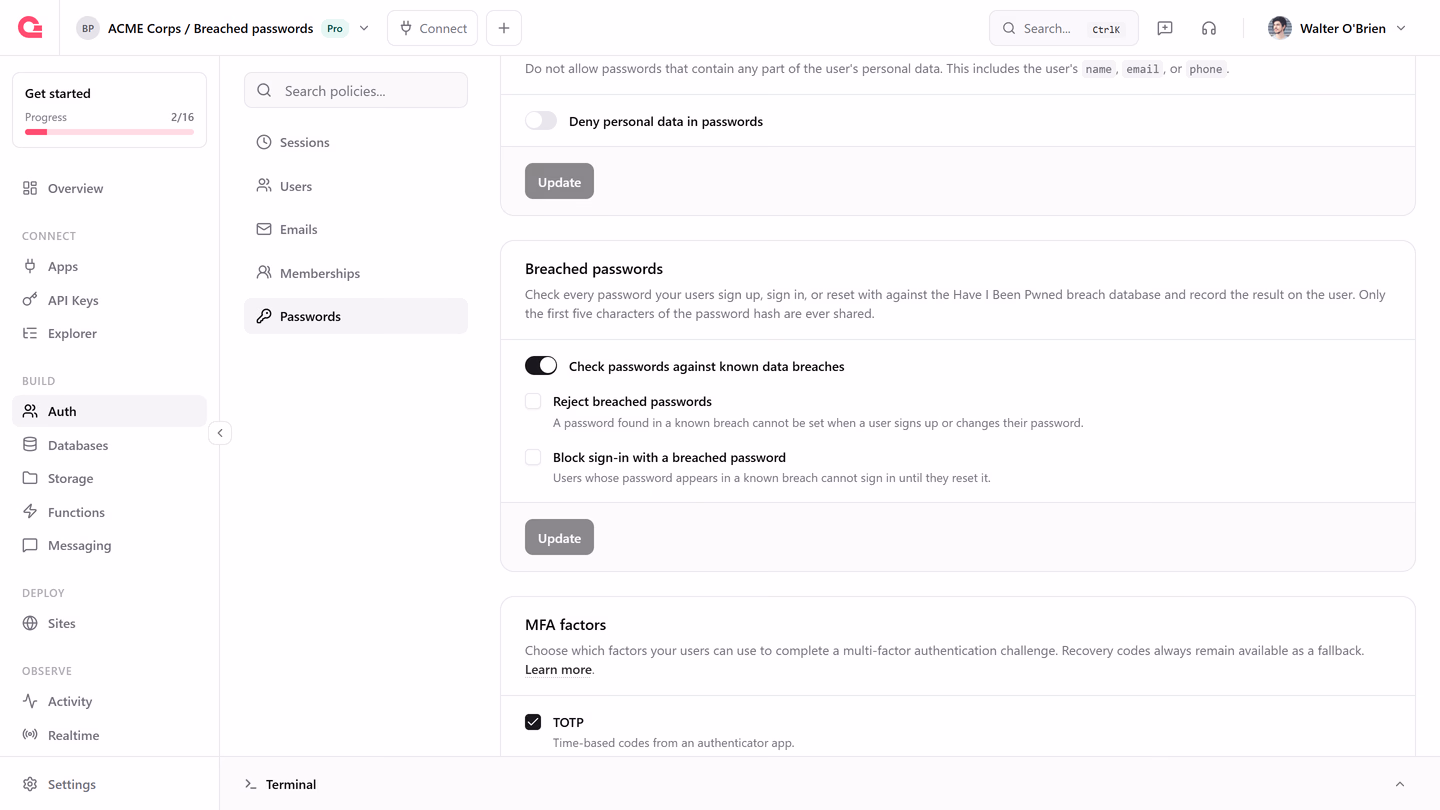Expand the Terminal panel chevron
This screenshot has height=810, width=1440.
tap(1400, 784)
